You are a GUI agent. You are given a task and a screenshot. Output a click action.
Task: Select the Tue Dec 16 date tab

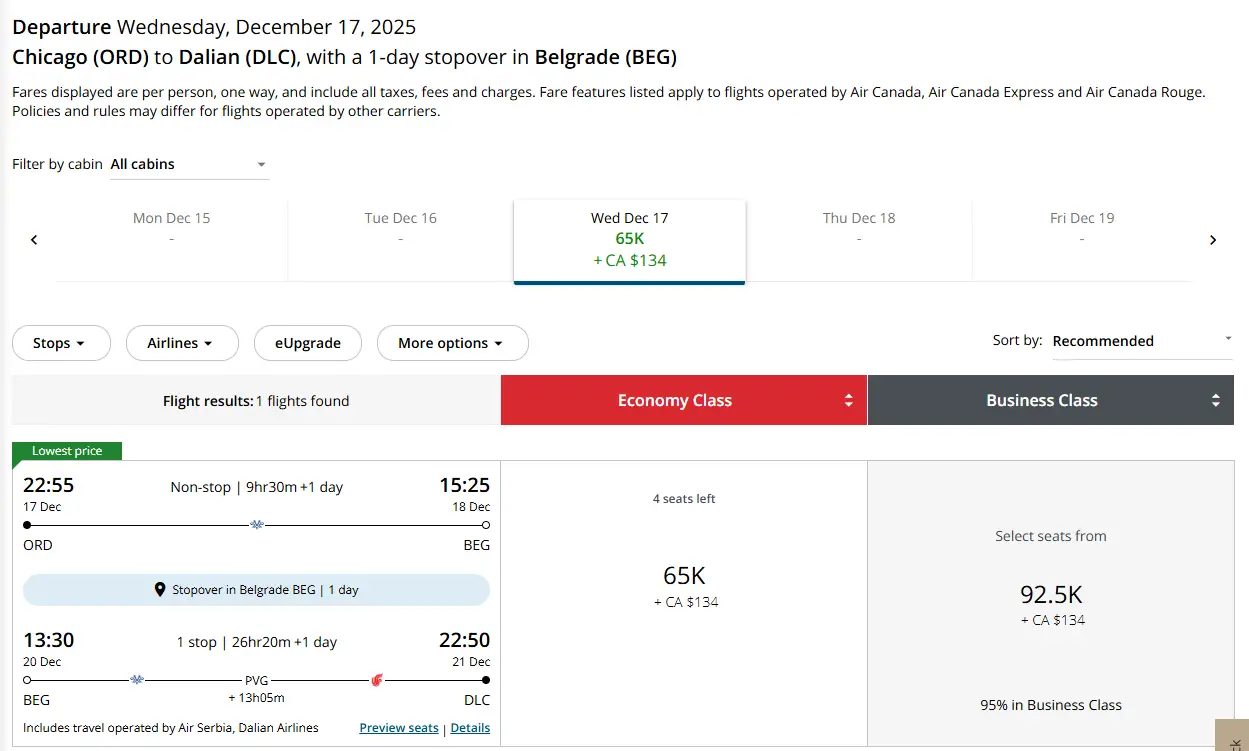(400, 229)
